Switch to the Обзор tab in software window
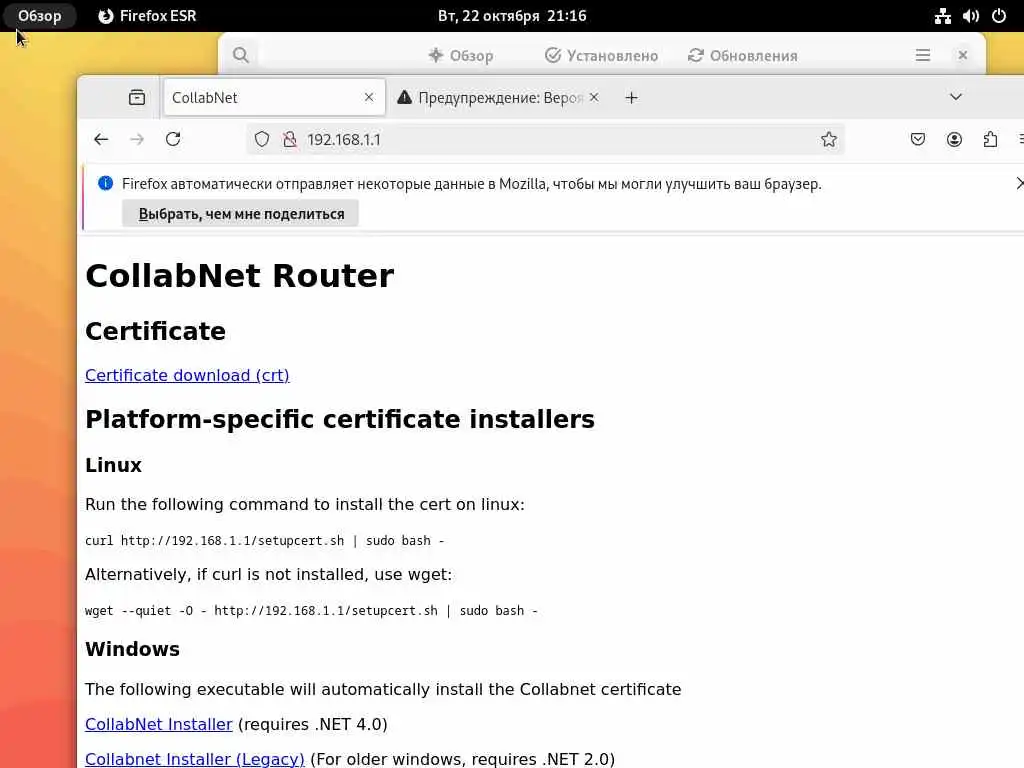 click(x=461, y=56)
